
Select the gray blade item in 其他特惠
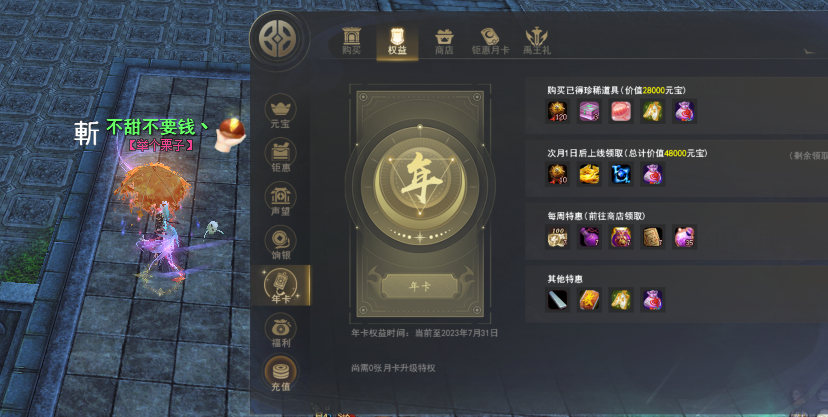coord(558,300)
